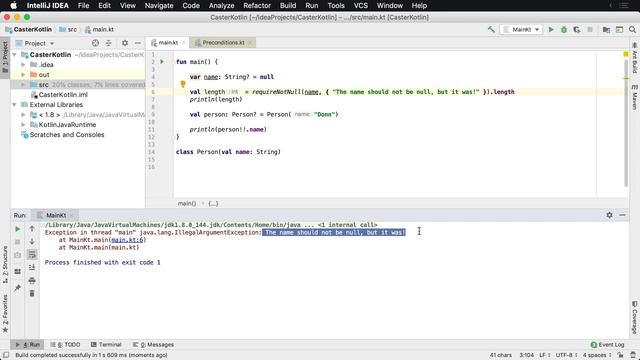Open the Refactor menu
This screenshot has height=360, width=640.
click(x=257, y=6)
